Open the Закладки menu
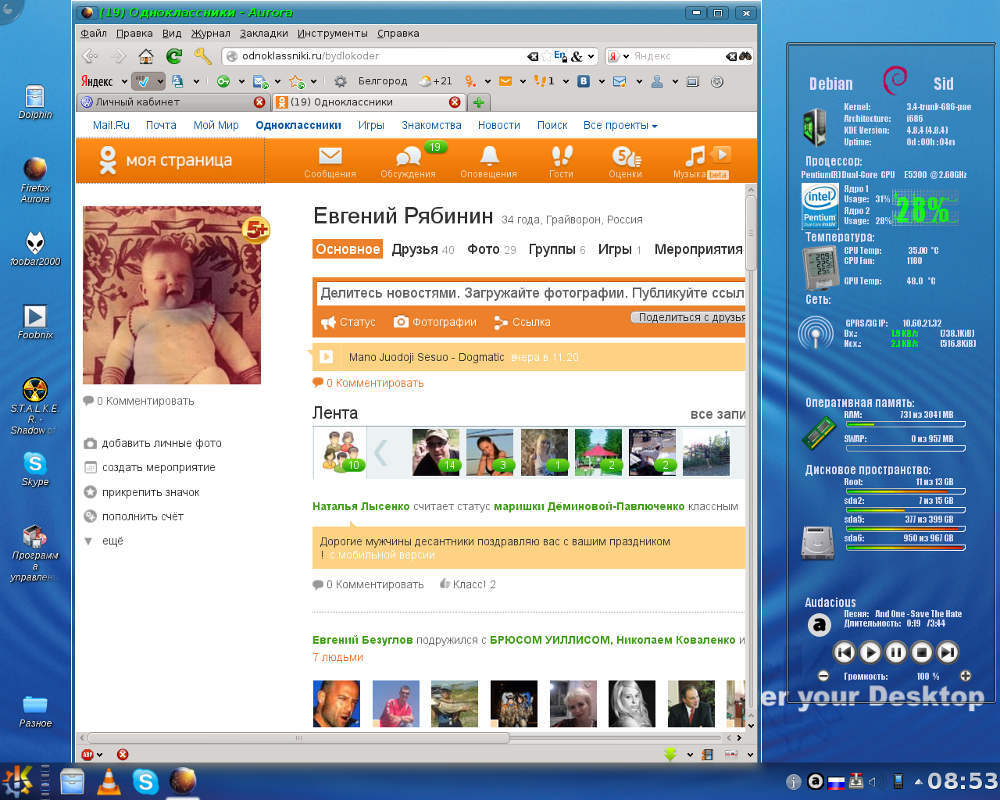 click(264, 33)
